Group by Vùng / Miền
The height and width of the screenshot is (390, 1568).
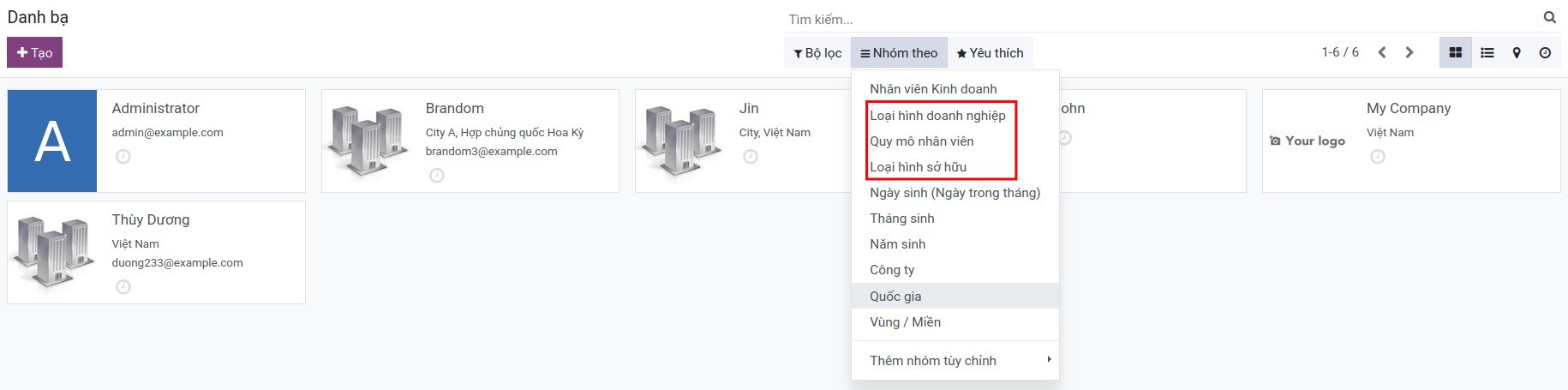(955, 322)
